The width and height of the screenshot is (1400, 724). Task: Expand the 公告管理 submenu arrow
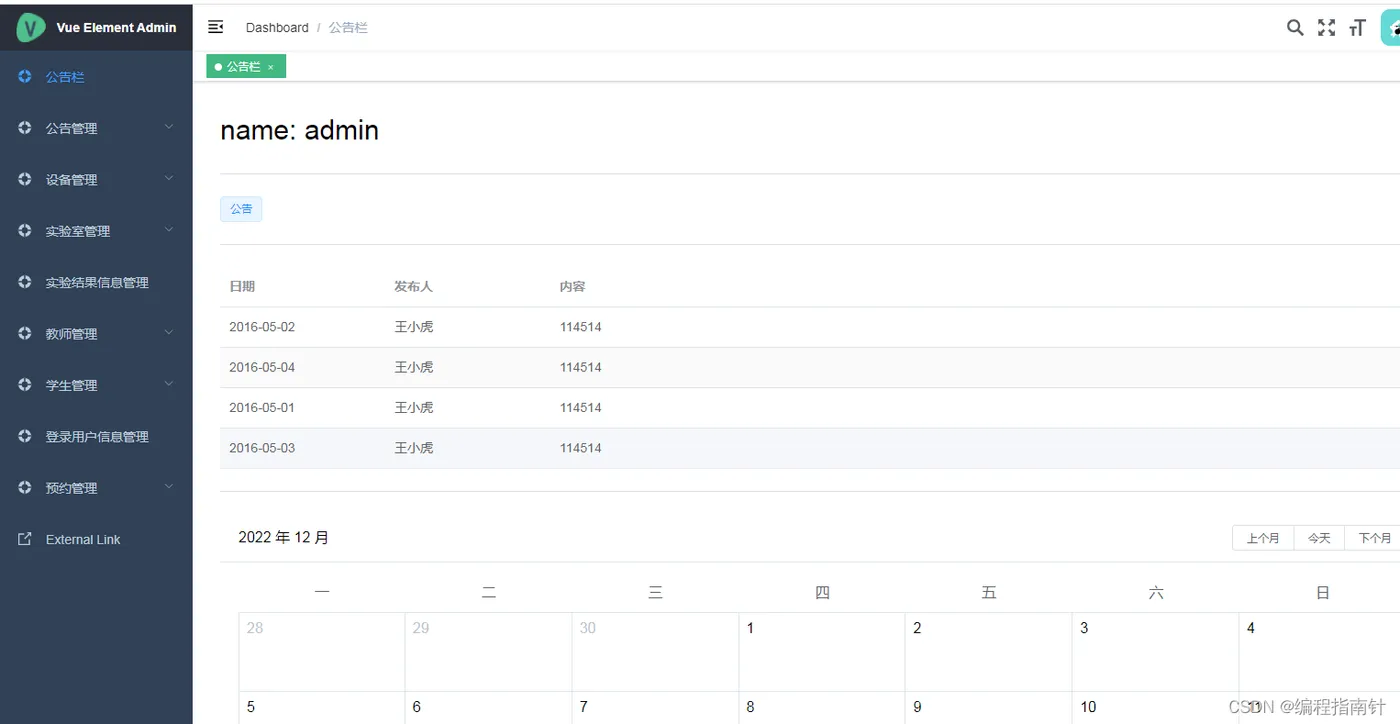pyautogui.click(x=168, y=127)
